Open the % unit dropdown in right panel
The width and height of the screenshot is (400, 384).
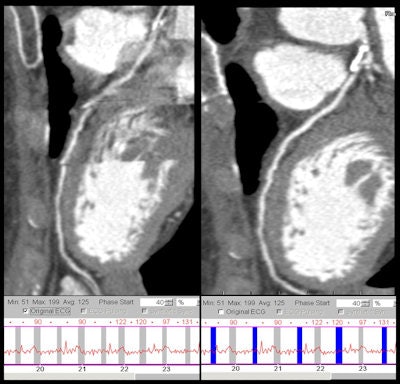coord(383,303)
